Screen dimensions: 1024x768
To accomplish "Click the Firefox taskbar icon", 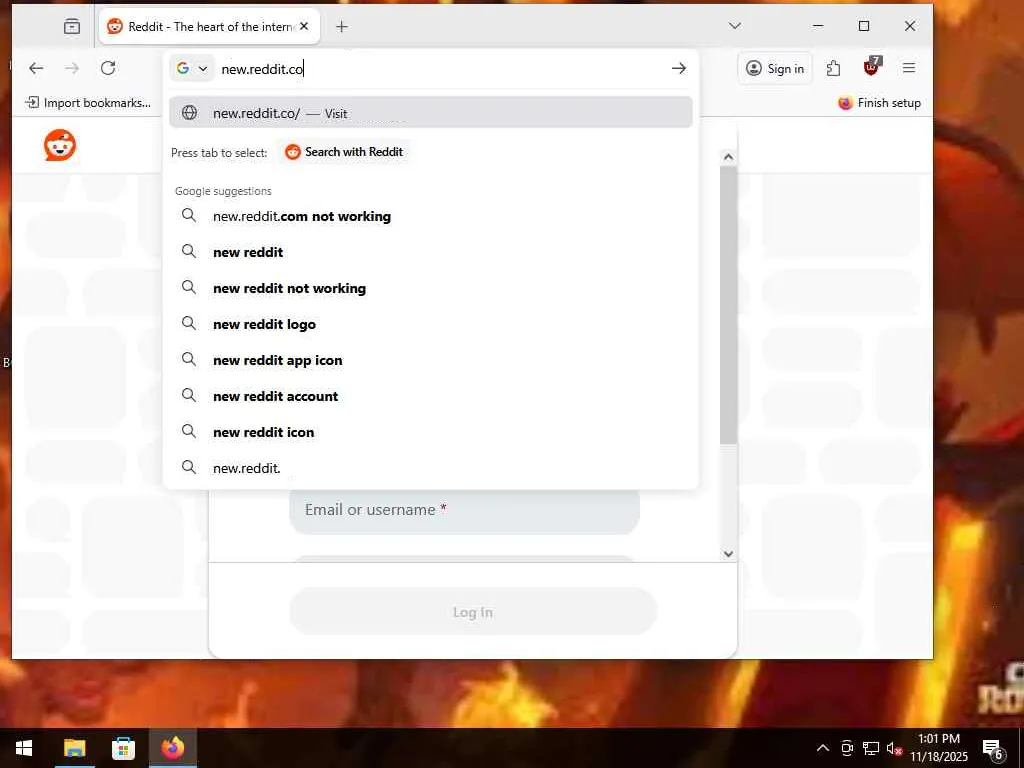I will click(173, 748).
